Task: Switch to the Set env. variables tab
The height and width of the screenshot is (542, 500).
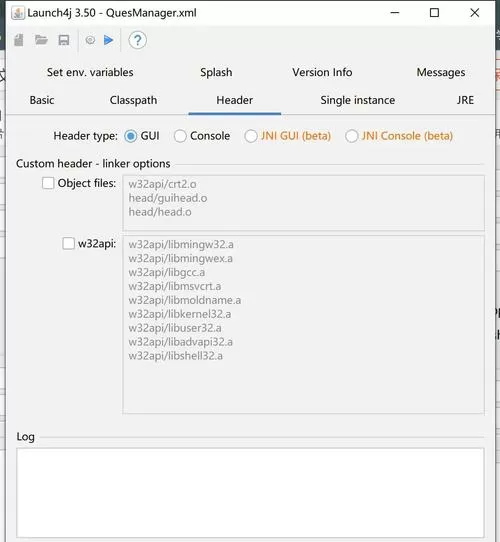Action: click(90, 72)
